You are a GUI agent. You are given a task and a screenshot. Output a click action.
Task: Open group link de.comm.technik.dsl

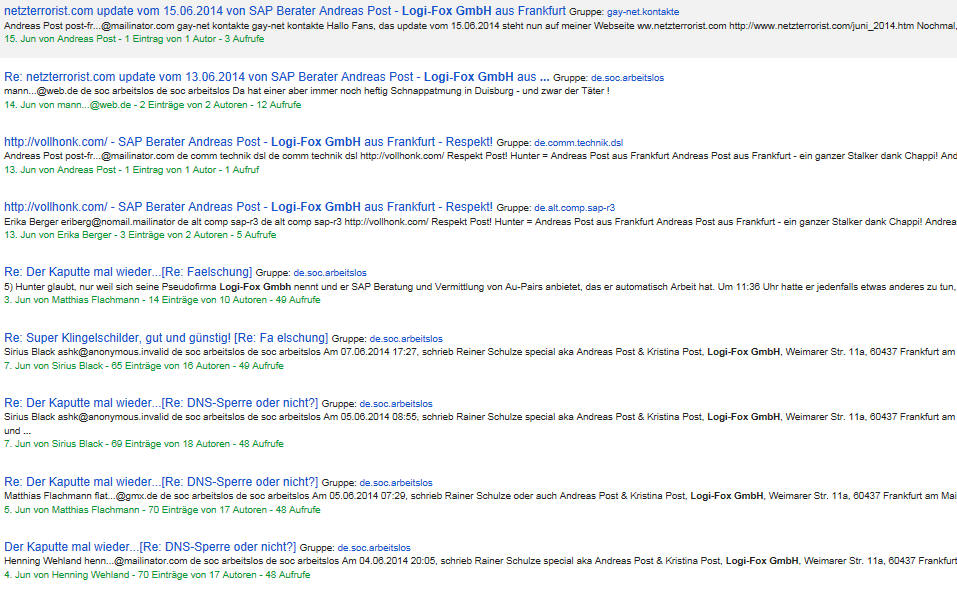(579, 143)
